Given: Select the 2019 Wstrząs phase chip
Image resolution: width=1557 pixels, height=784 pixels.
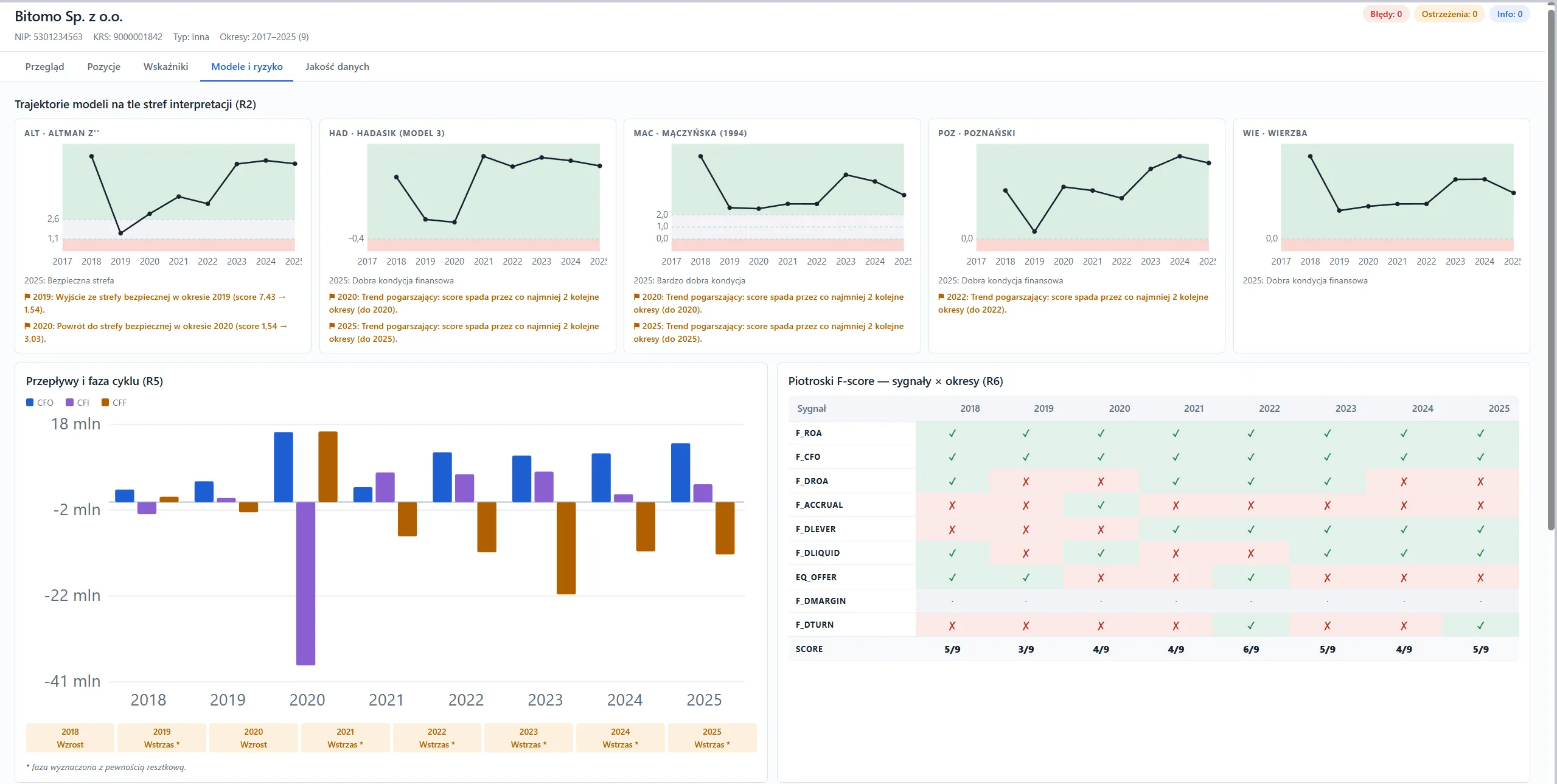Looking at the screenshot, I should pyautogui.click(x=162, y=738).
